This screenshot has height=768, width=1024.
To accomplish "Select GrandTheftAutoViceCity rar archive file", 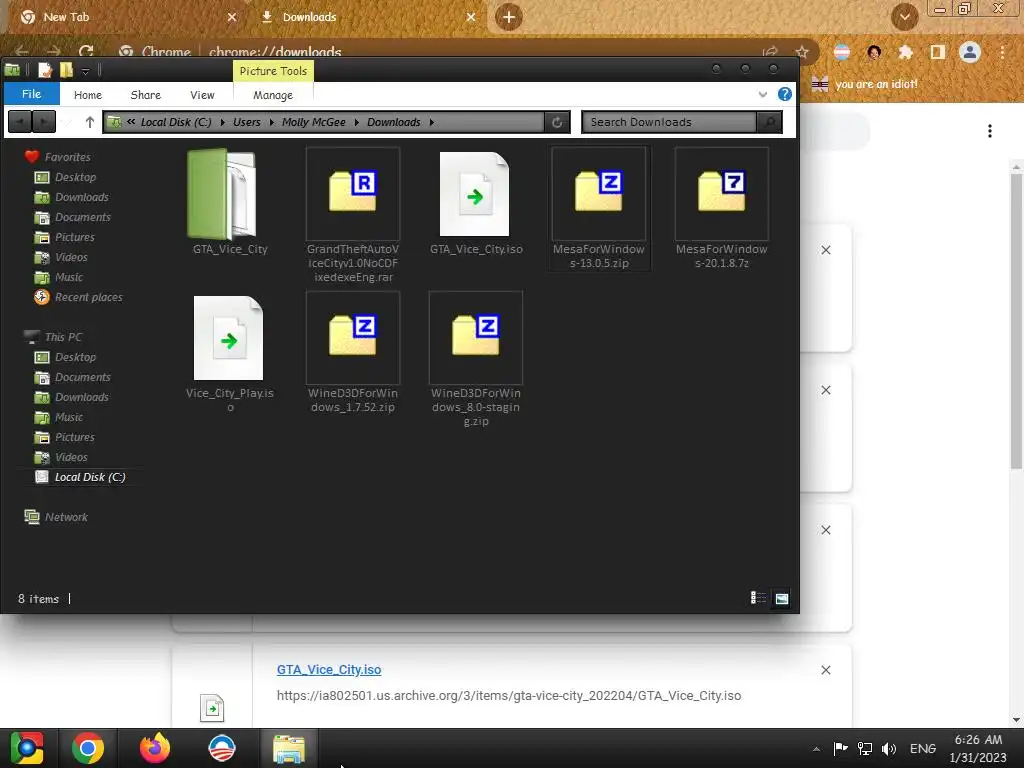I will pyautogui.click(x=353, y=216).
